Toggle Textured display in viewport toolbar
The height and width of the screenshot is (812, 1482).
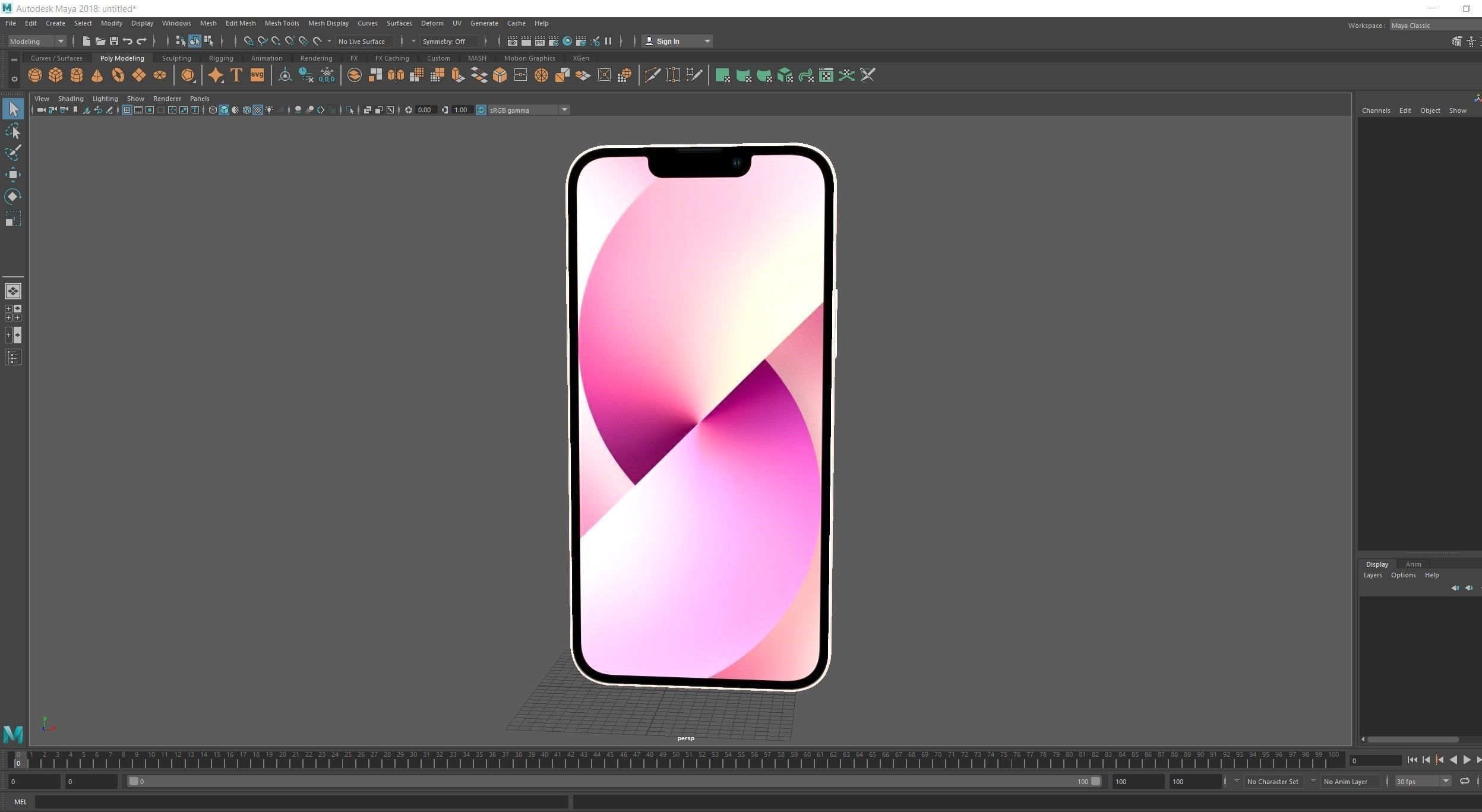point(258,110)
